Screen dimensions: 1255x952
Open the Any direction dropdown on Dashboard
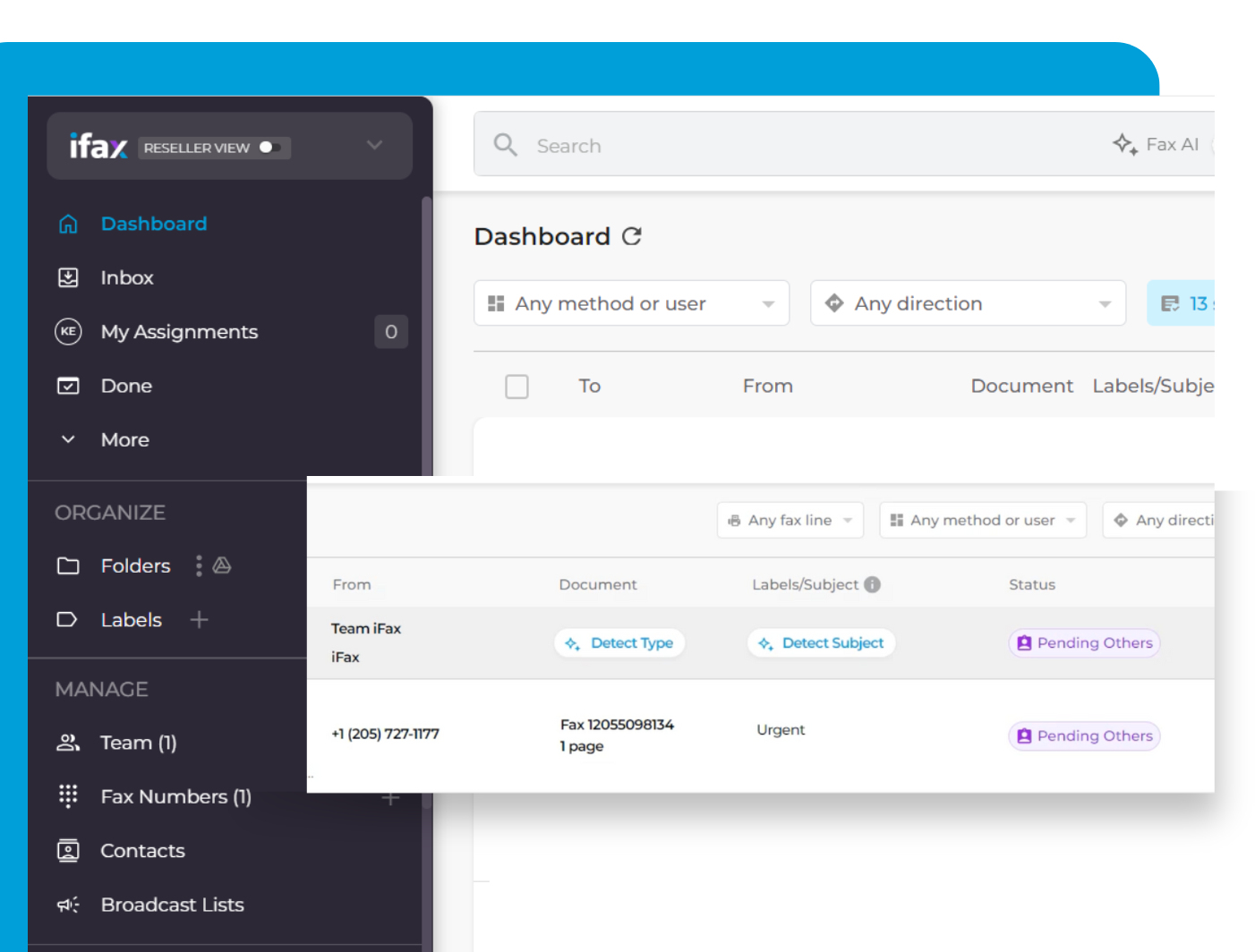click(x=967, y=303)
